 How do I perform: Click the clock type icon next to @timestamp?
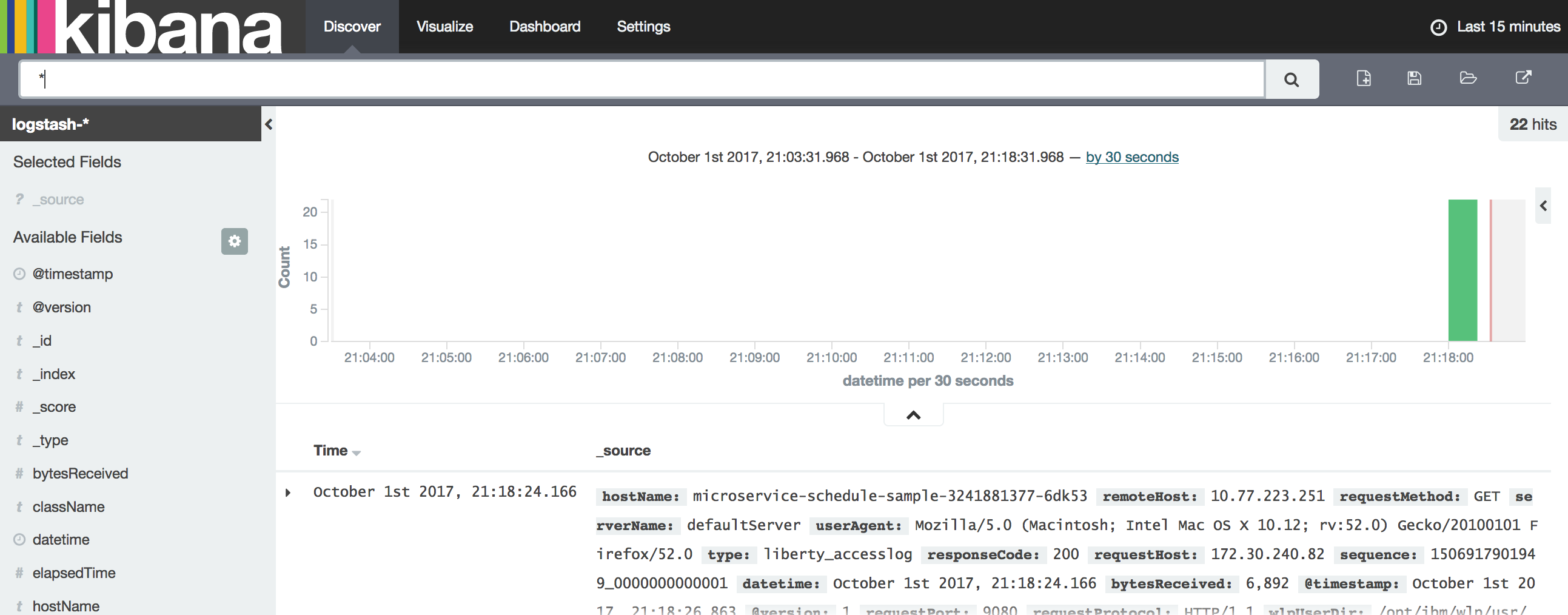pos(19,274)
